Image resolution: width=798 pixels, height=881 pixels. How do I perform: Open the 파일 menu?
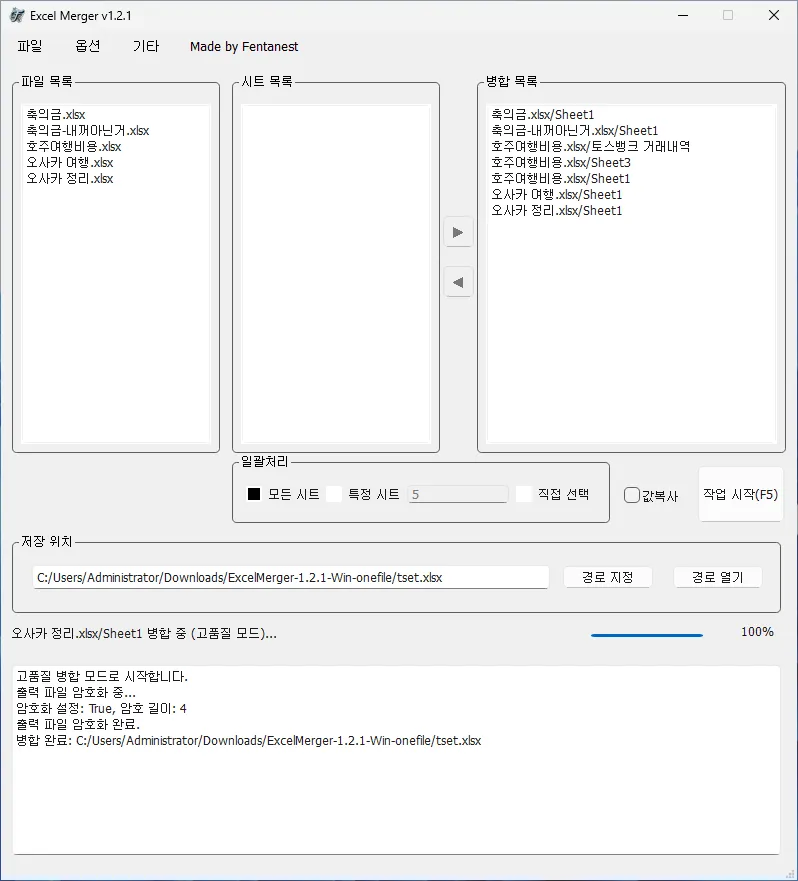pyautogui.click(x=30, y=46)
